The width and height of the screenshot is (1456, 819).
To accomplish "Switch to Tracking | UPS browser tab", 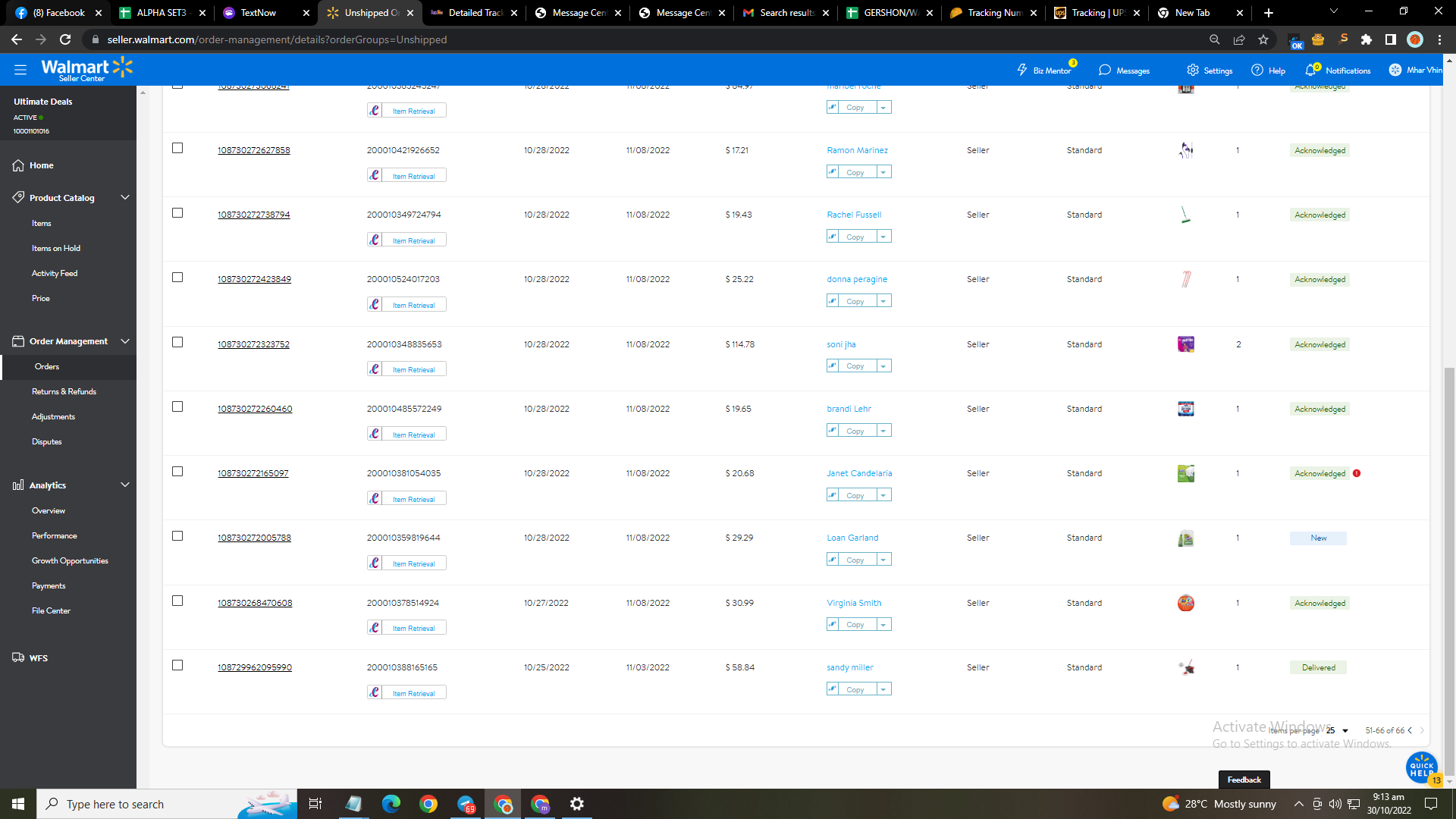I will tap(1097, 13).
